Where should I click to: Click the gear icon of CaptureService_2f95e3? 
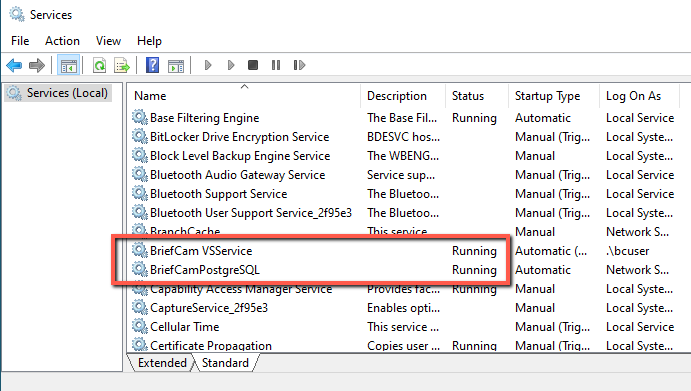pos(140,307)
